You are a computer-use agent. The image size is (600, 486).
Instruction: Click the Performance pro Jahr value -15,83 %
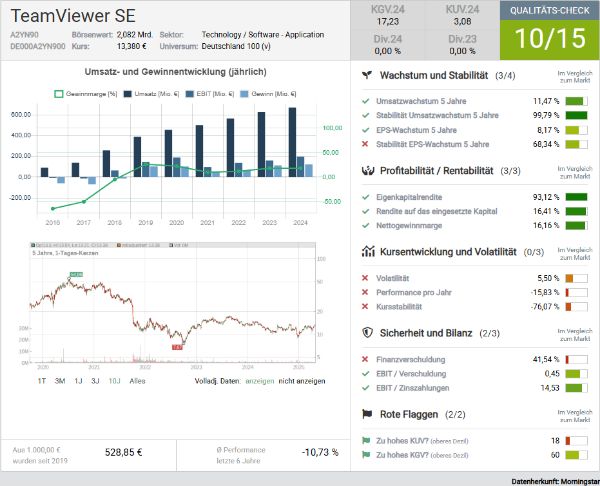(x=545, y=292)
